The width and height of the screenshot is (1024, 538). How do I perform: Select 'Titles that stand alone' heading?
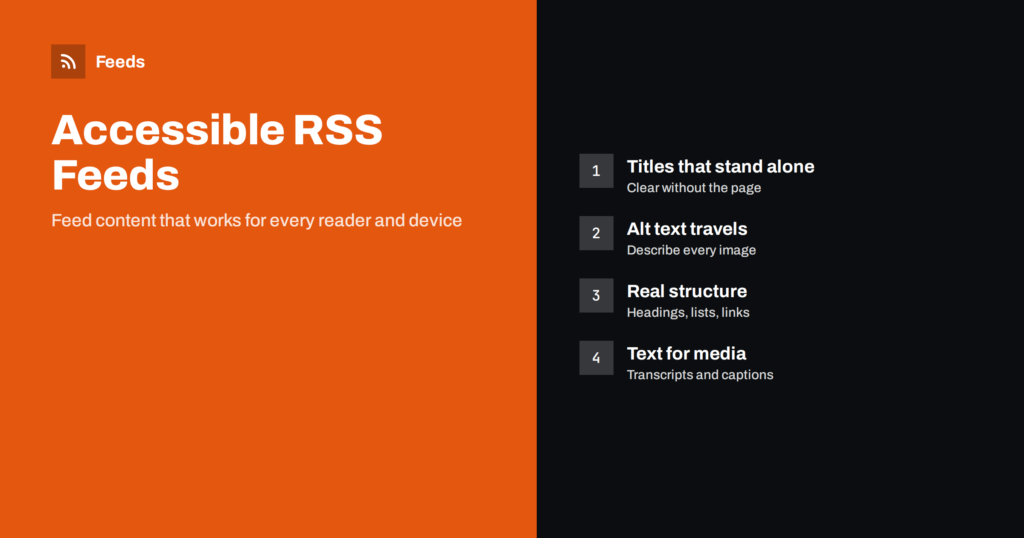pos(720,166)
